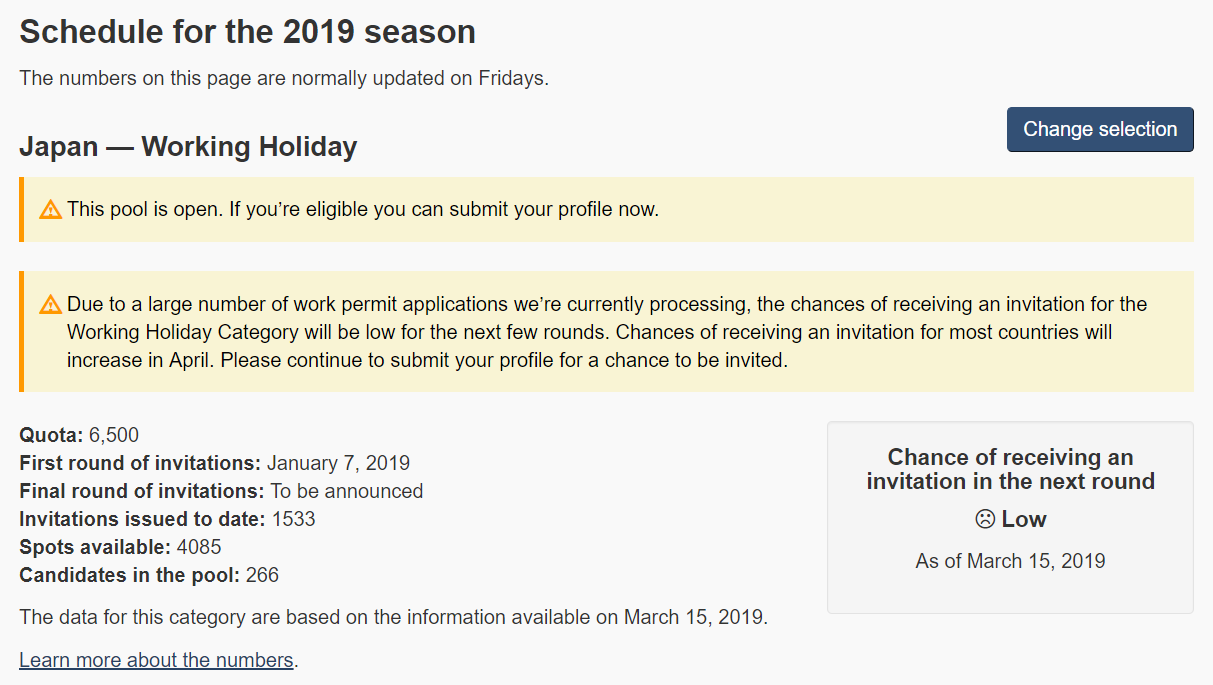Click the Candidates in the pool 266 line

pyautogui.click(x=149, y=575)
